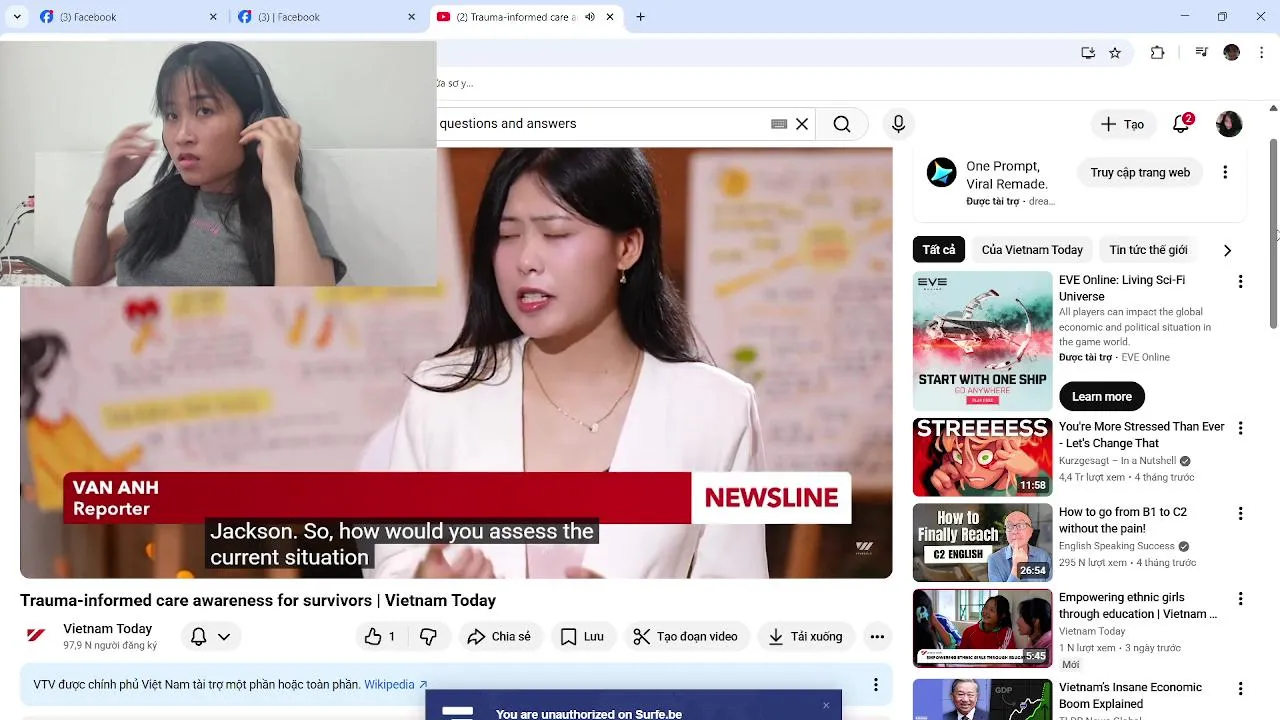The width and height of the screenshot is (1280, 720).
Task: Open Vietnam Today channel name link
Action: (107, 629)
